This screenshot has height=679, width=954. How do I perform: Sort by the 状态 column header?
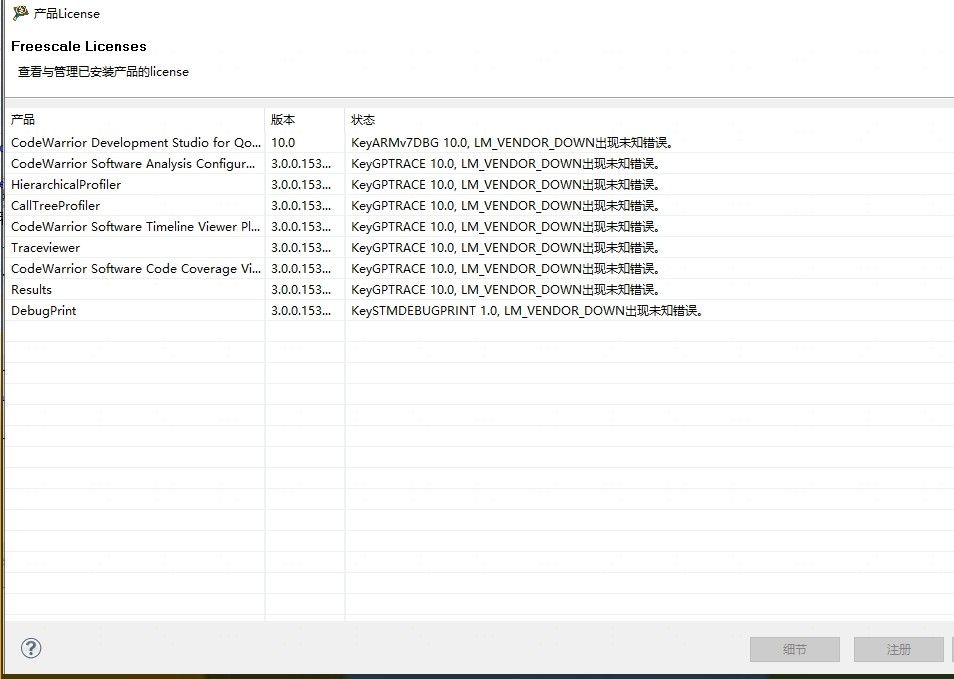pos(649,120)
